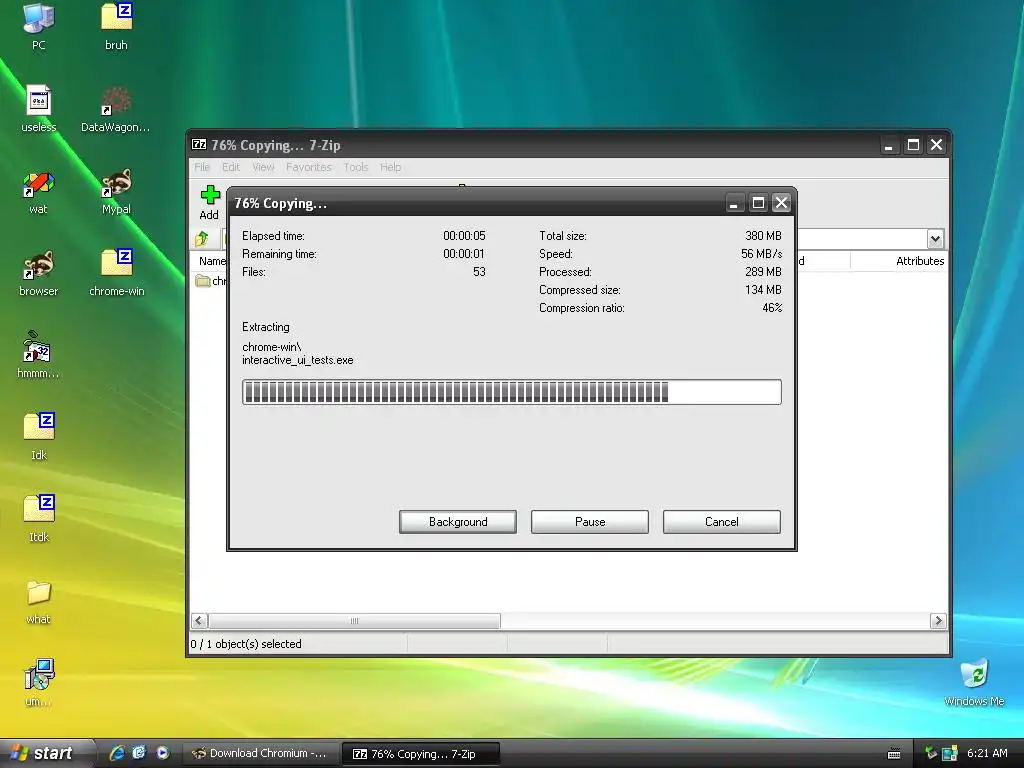Click the network icon in system tray
Image resolution: width=1024 pixels, height=768 pixels.
point(950,753)
